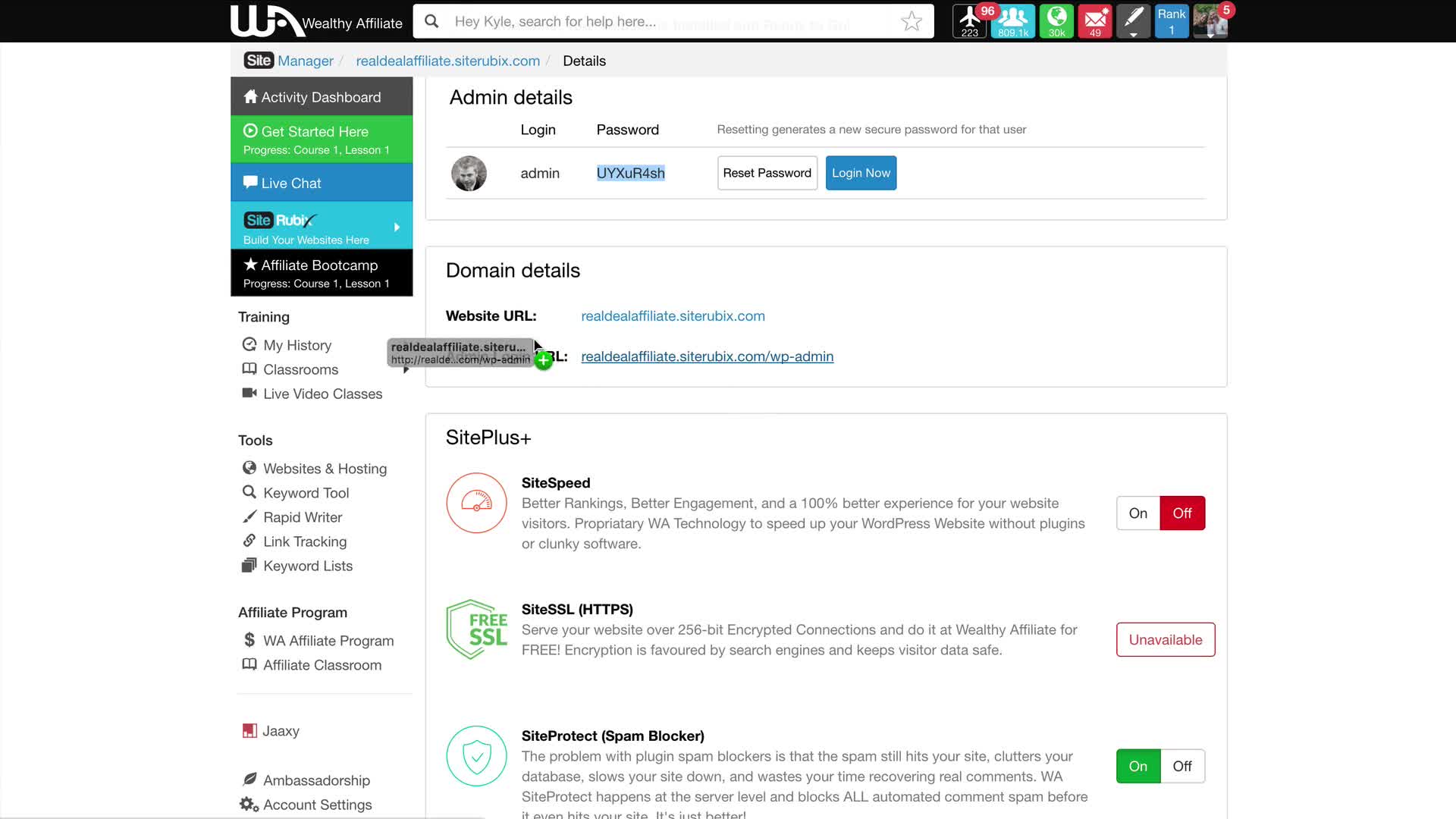The image size is (1456, 819).
Task: Open Get Started Here menu item
Action: 322,140
